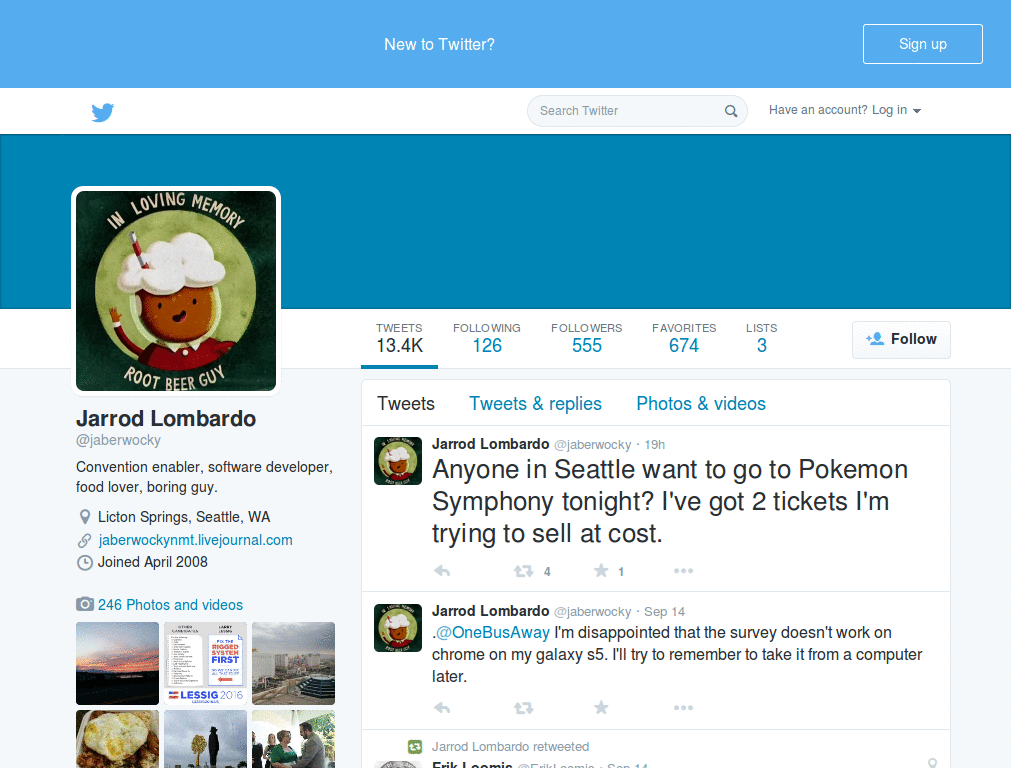This screenshot has height=768, width=1024.
Task: Click avatar on the Pokemon Symphony tweet
Action: [x=398, y=461]
